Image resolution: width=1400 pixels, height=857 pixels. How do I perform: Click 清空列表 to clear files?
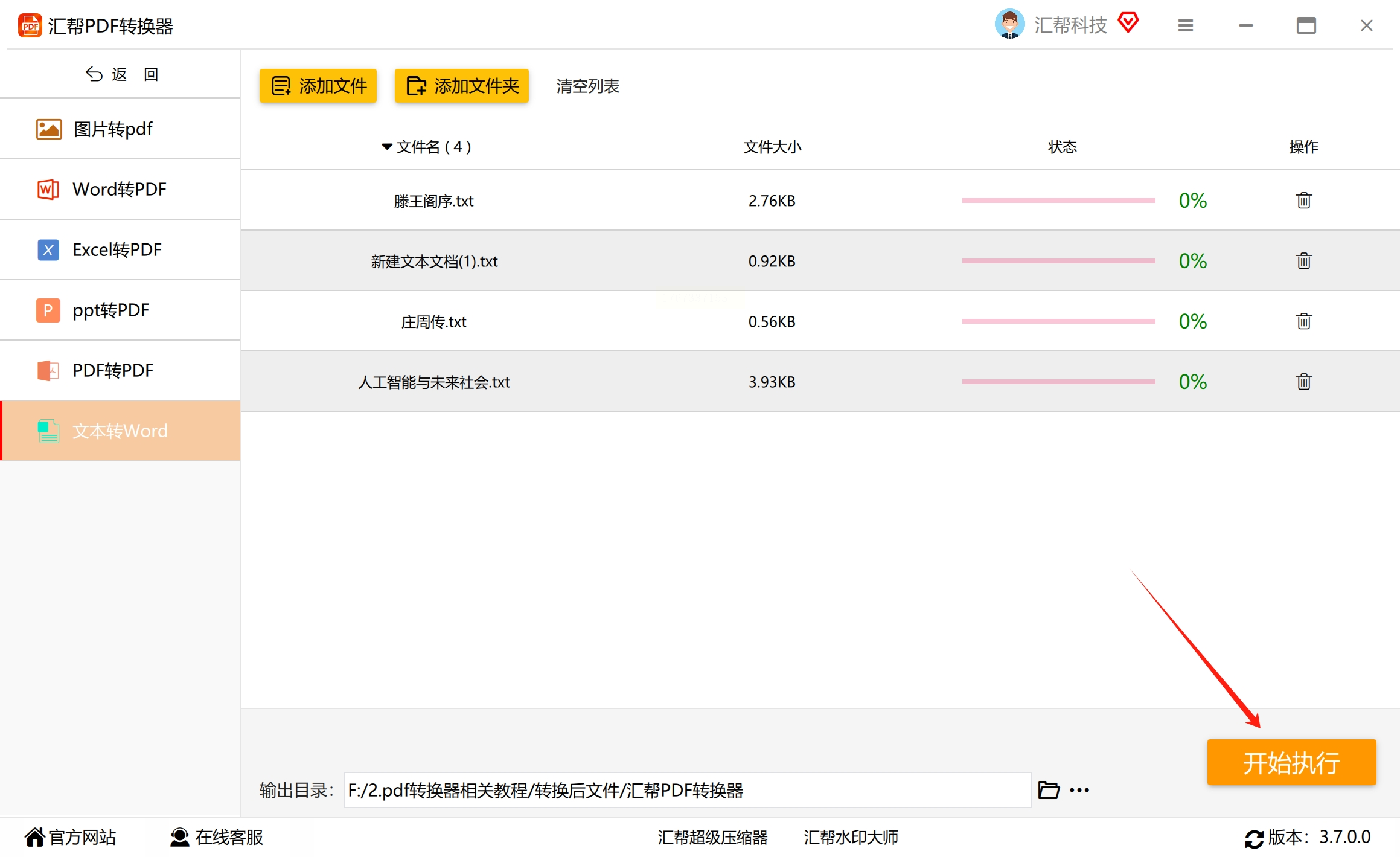(x=587, y=86)
